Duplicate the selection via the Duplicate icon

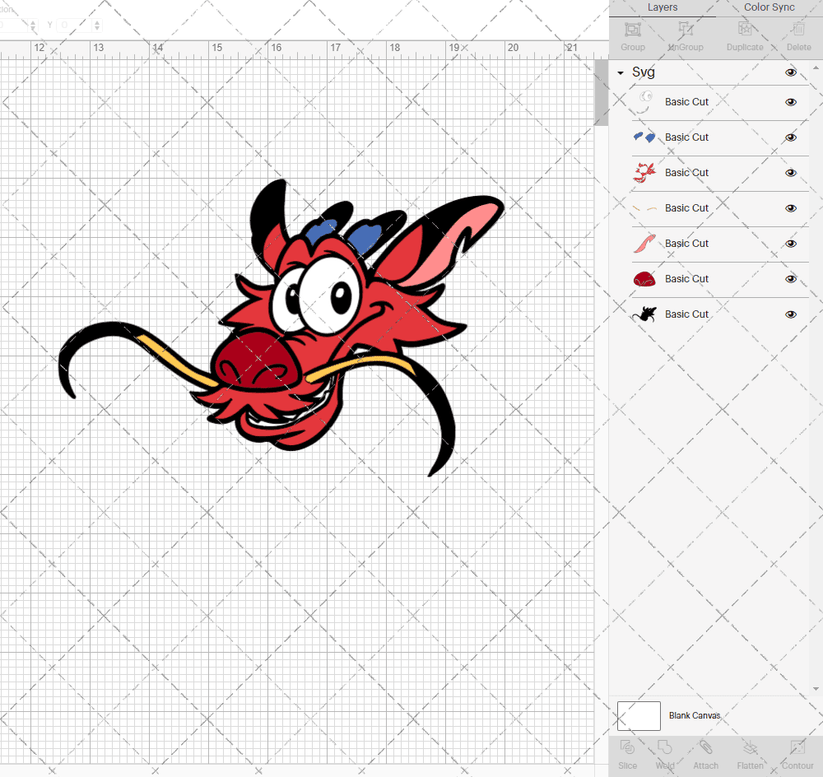pyautogui.click(x=745, y=40)
